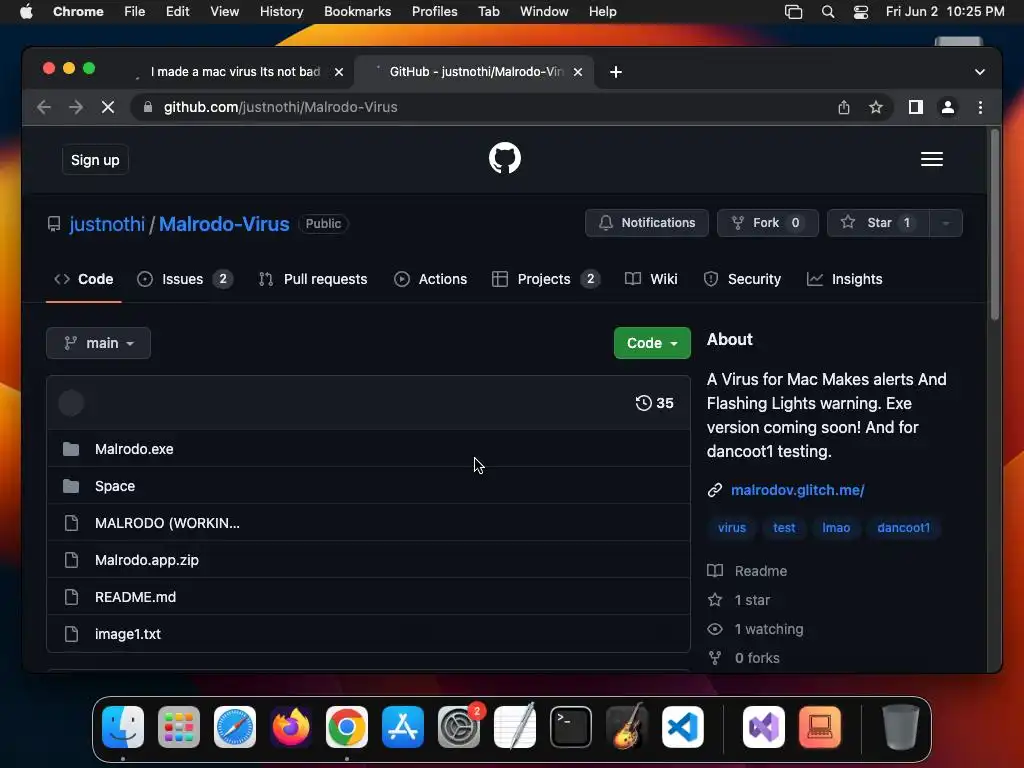Click the padlock site info icon
The image size is (1024, 768).
click(x=148, y=107)
